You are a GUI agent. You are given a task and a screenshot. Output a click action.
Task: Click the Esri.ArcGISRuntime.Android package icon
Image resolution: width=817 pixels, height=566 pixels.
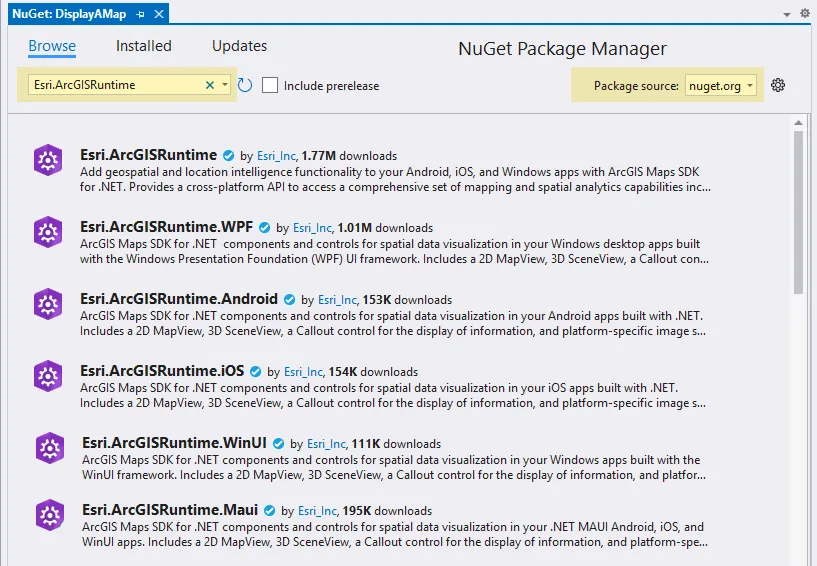click(48, 304)
